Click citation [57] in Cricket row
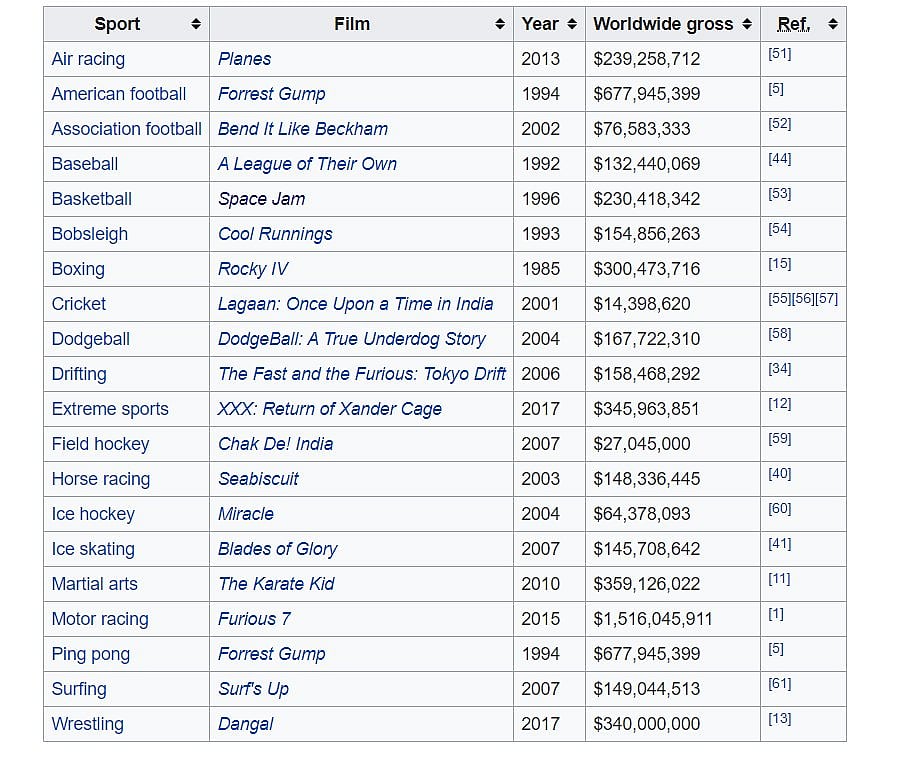Viewport: 908px width, 758px height. point(826,299)
